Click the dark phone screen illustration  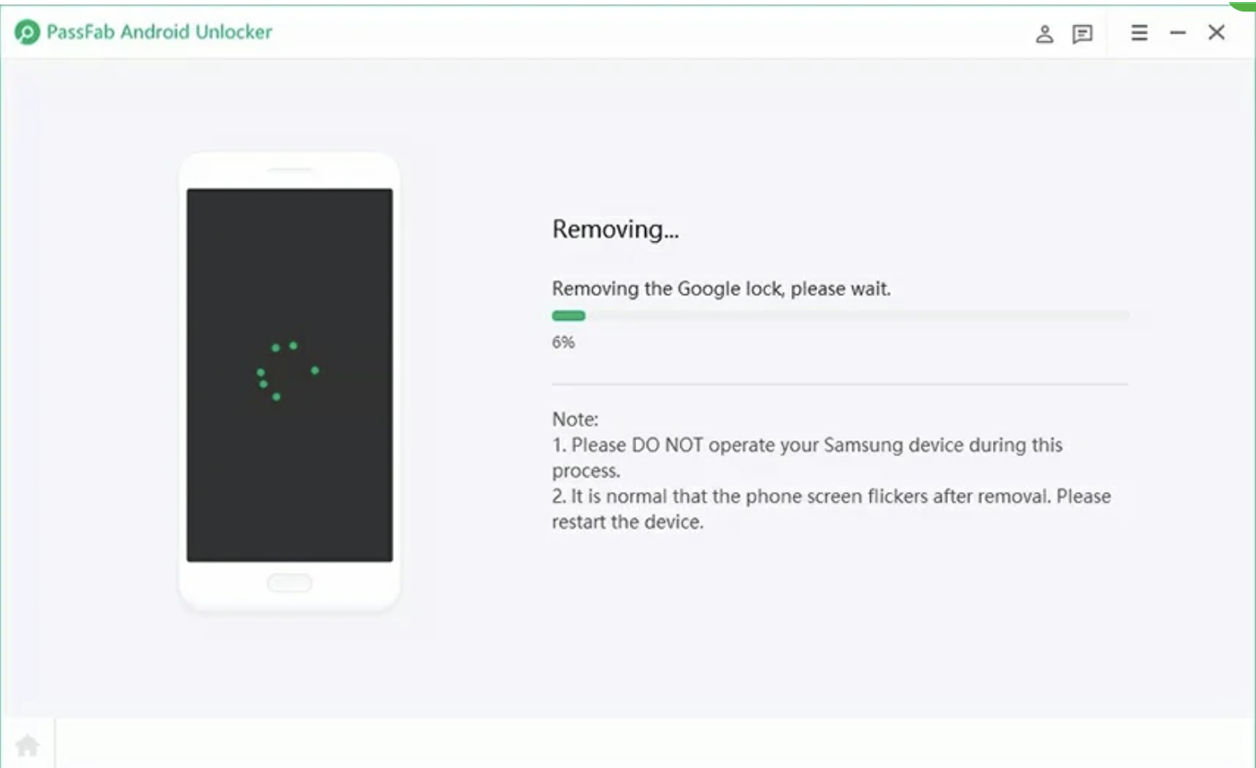point(290,375)
